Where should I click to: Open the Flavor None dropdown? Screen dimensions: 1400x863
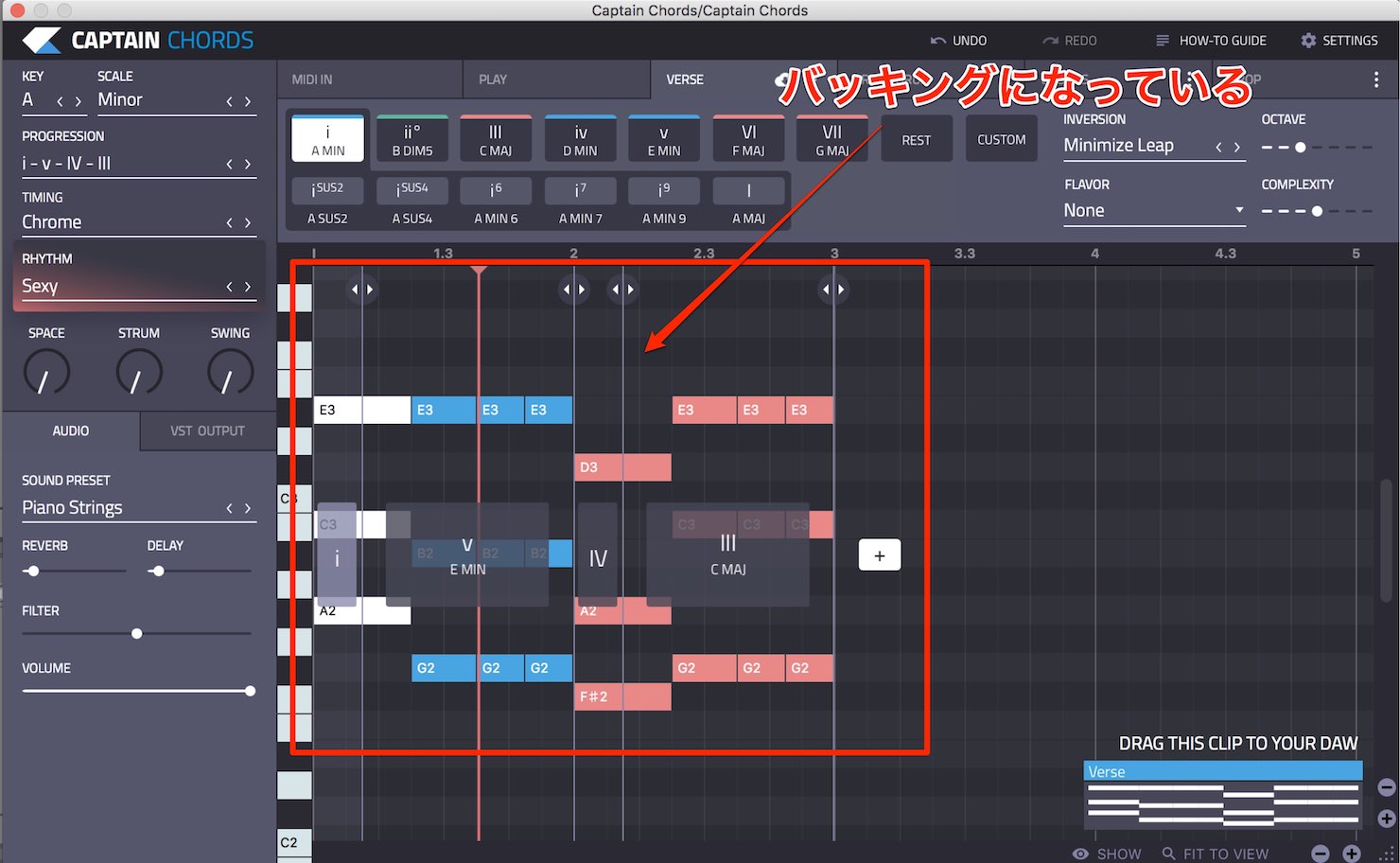(x=1154, y=211)
